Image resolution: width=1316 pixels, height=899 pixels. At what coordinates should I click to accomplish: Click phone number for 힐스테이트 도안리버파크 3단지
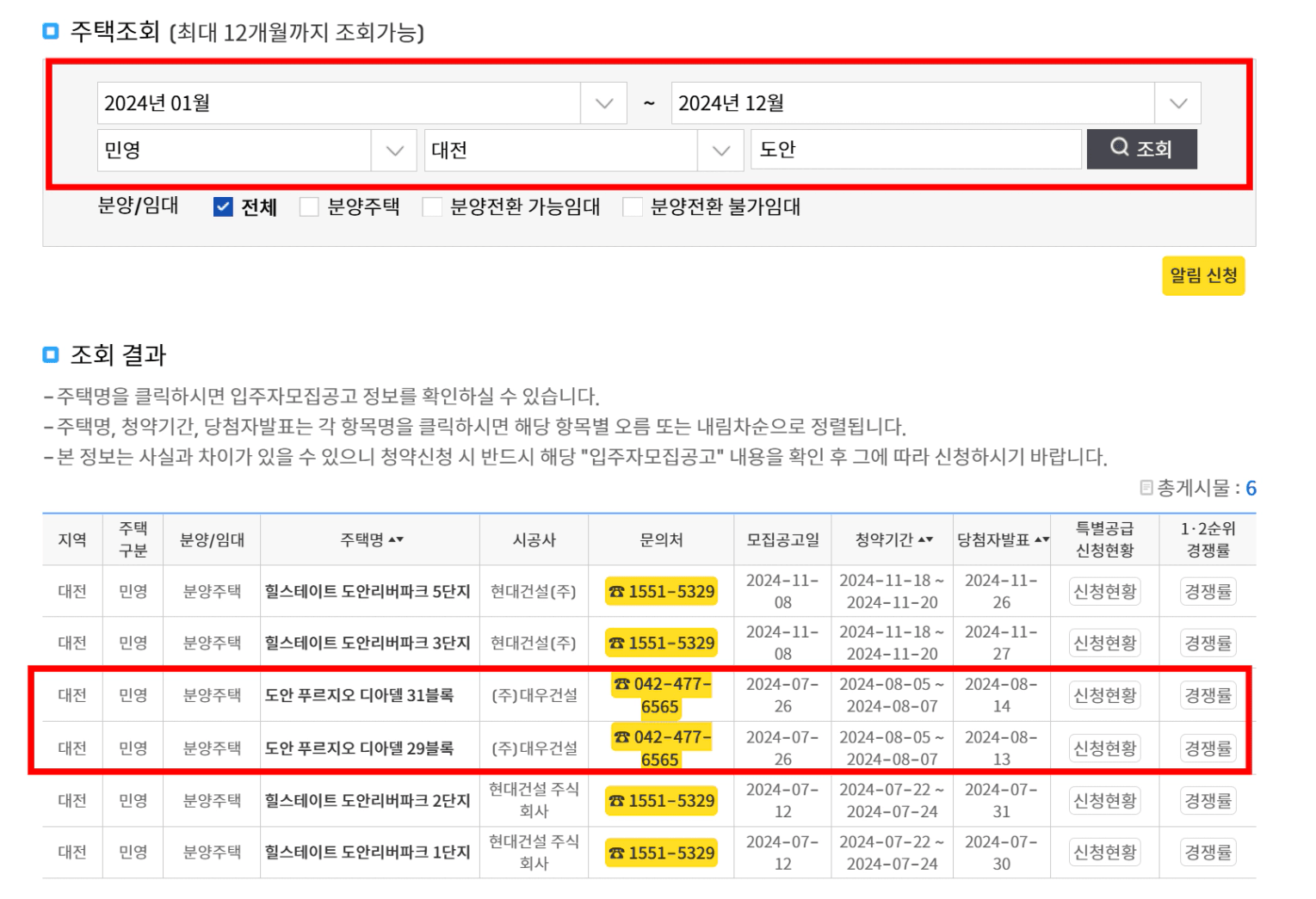661,643
